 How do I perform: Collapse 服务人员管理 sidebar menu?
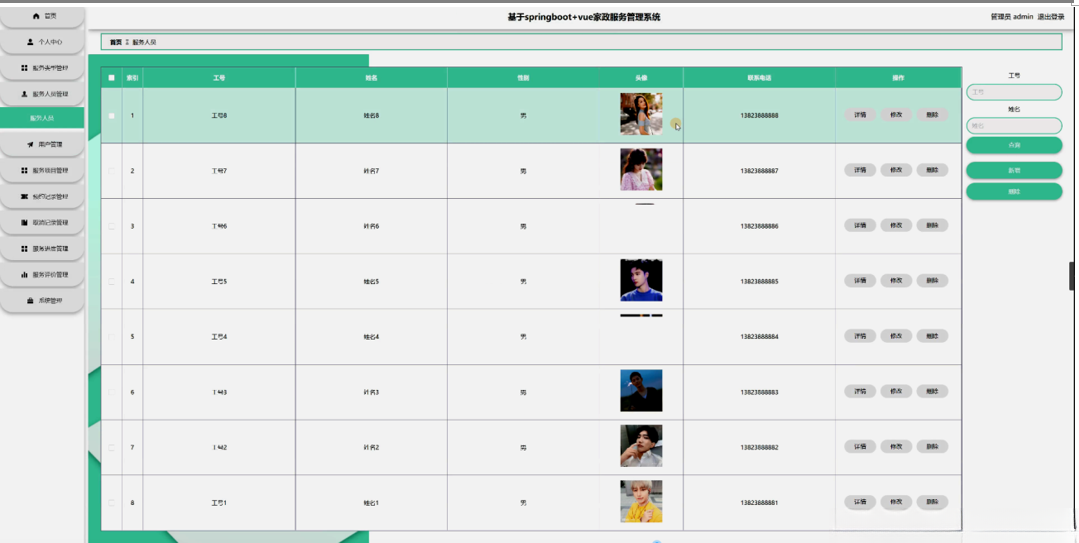[43, 94]
